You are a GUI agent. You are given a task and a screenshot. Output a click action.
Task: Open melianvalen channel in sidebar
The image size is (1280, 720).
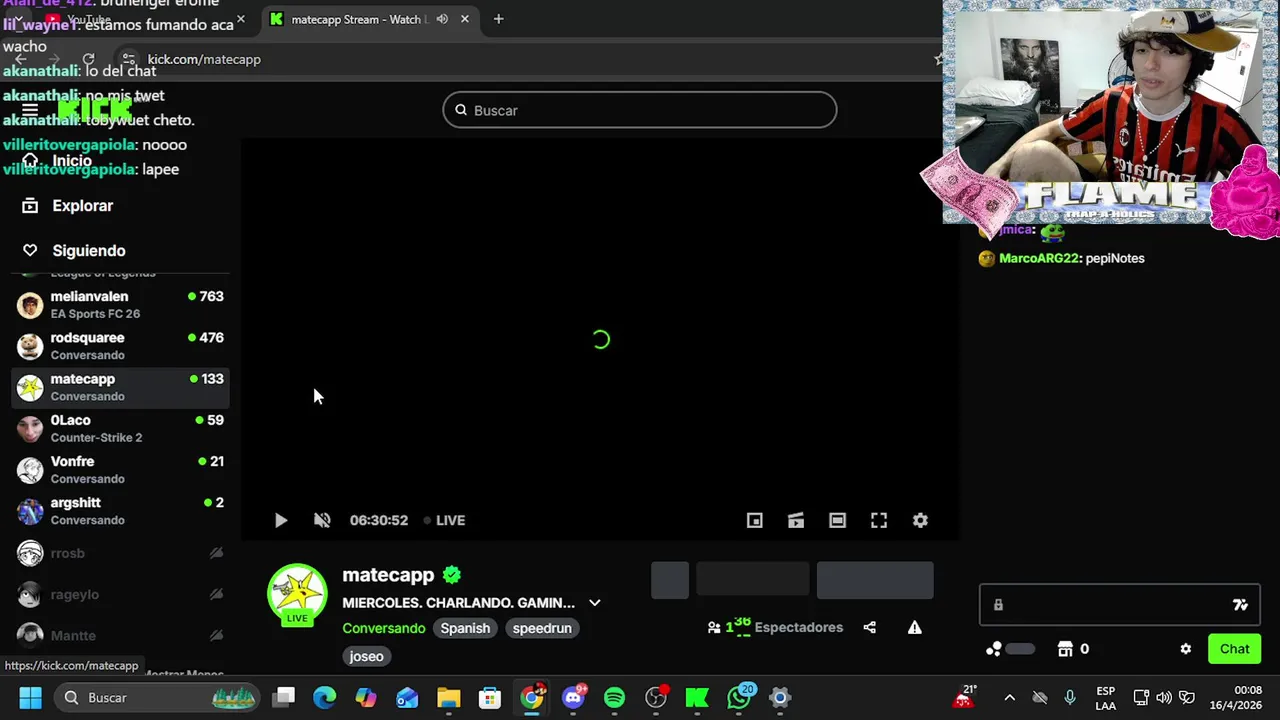coord(120,305)
